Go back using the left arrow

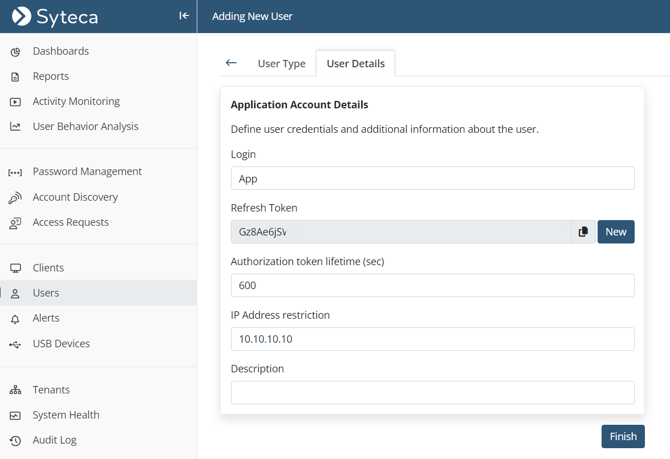pos(231,63)
